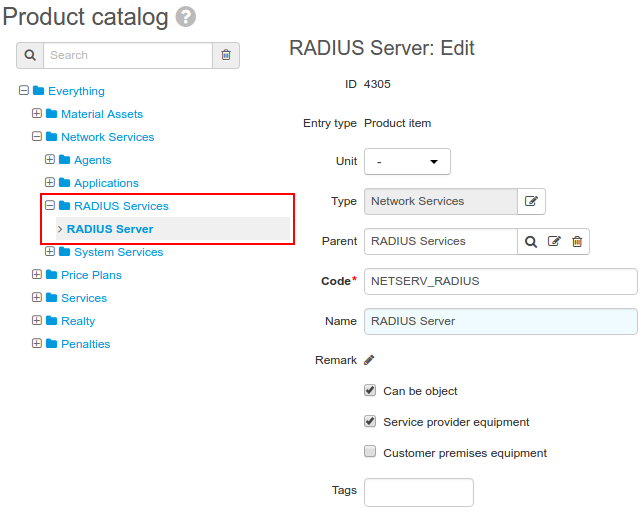Click the Services folder icon
The image size is (644, 520).
(x=51, y=297)
